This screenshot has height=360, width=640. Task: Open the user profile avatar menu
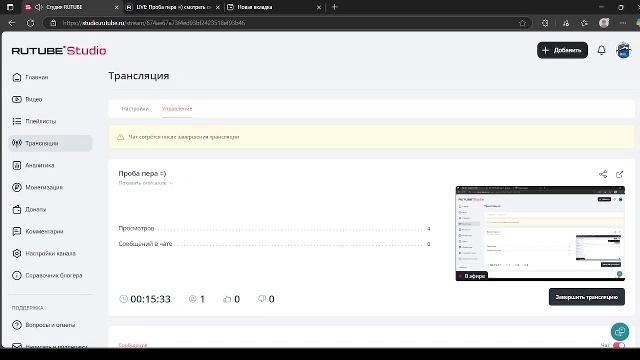coord(623,50)
